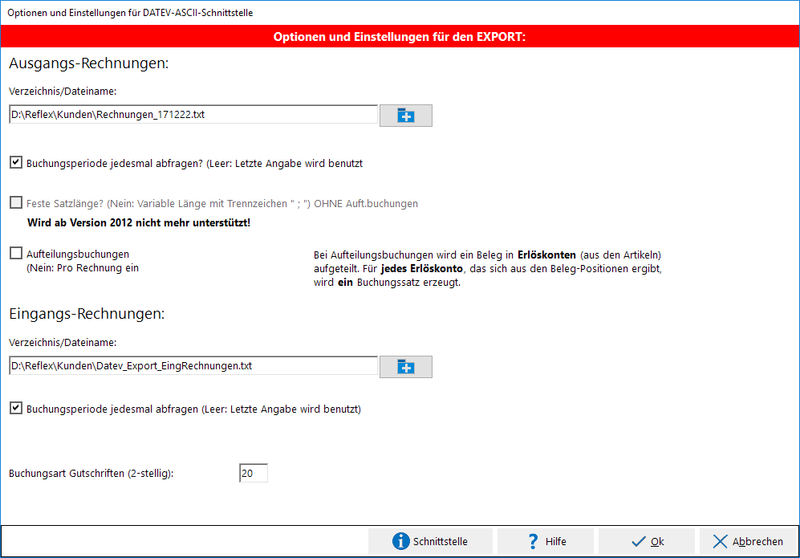800x558 pixels.
Task: Click the window title 'Optionen und Einstellungen für DATEV-ASCII-Schnittstelle'
Action: pos(130,13)
